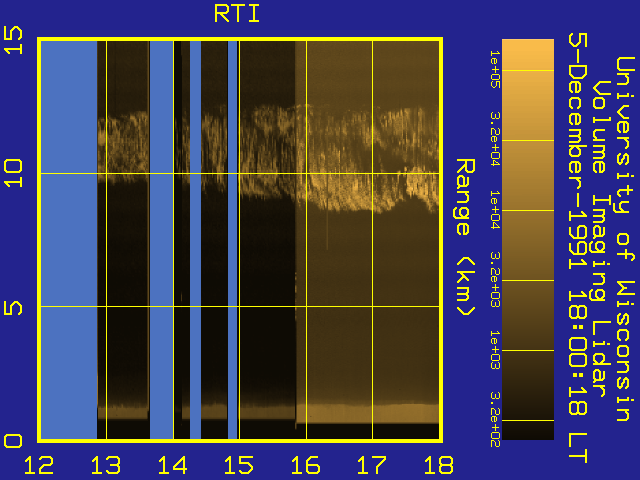Click the 1e+04 colorbar label
640x480 pixels.
pos(495,210)
